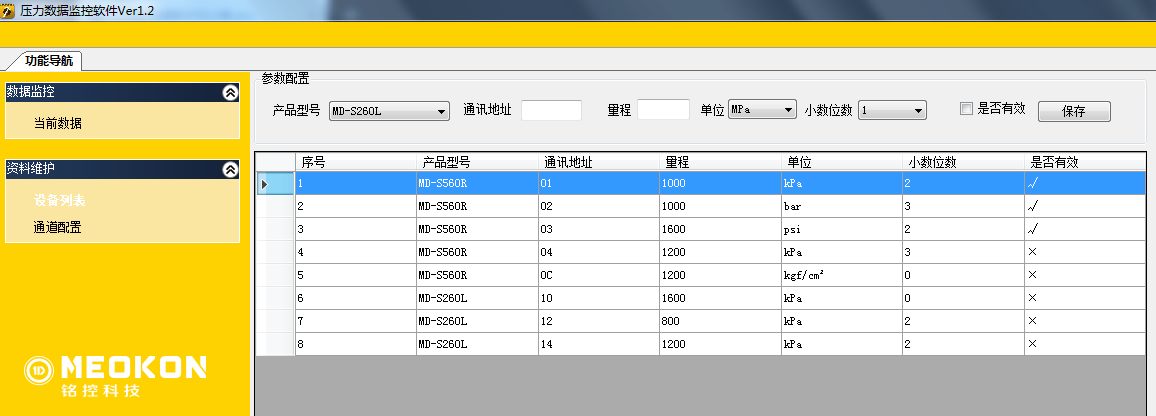
Task: Collapse the 资料维护 panel chevron
Action: coord(230,170)
